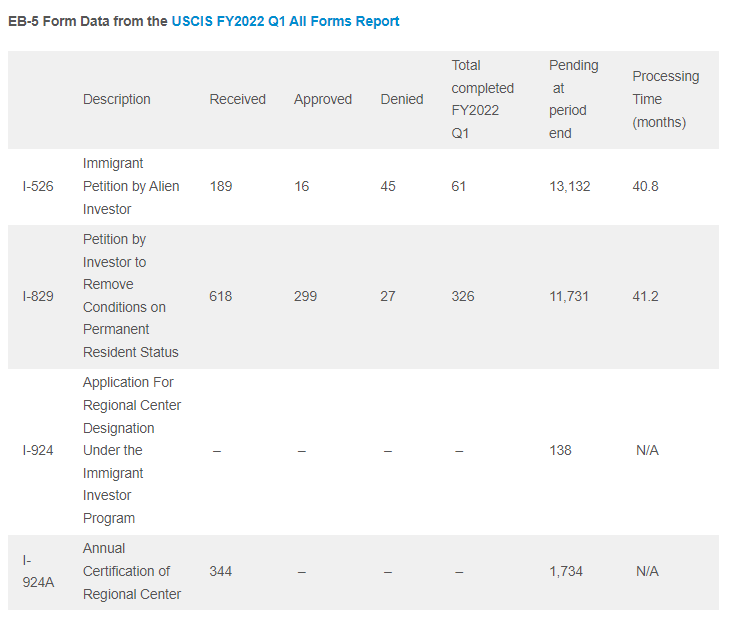This screenshot has width=733, height=627.
Task: Click the Denied column header
Action: click(x=401, y=99)
